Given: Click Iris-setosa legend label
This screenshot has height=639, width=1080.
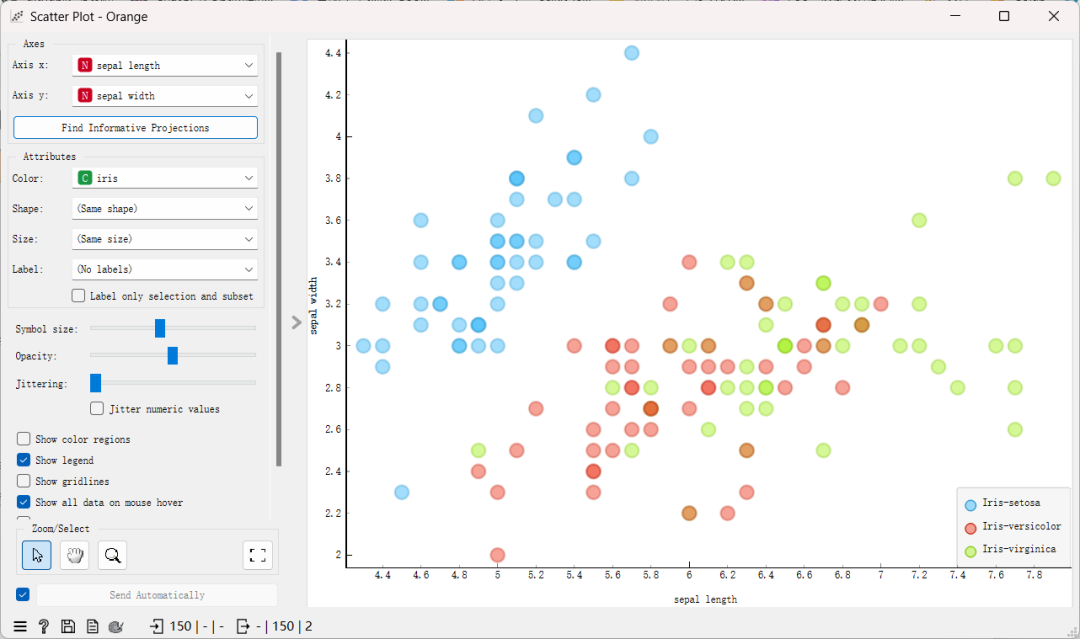Looking at the screenshot, I should [1011, 503].
